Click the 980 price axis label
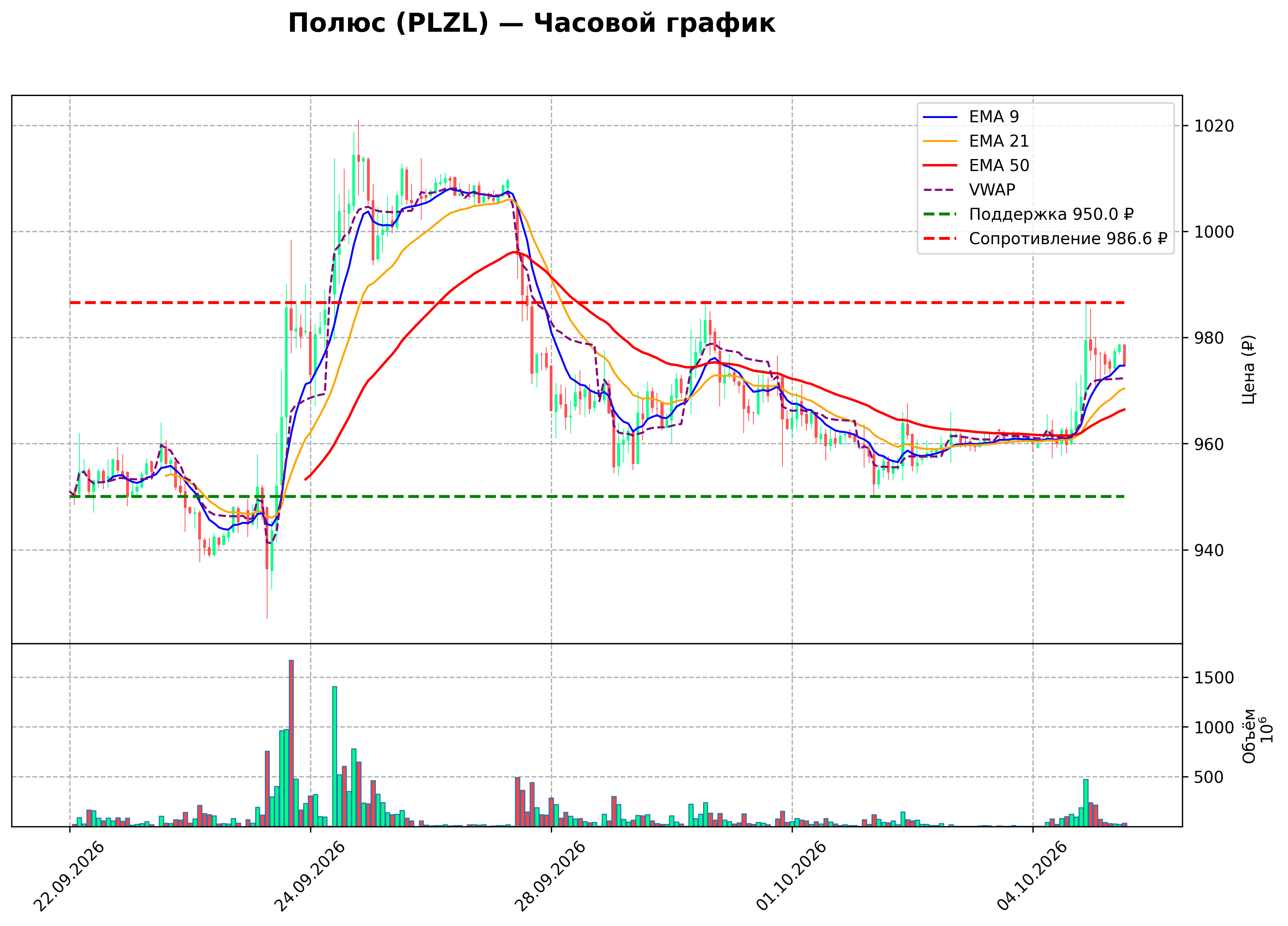1288x926 pixels. (1209, 338)
